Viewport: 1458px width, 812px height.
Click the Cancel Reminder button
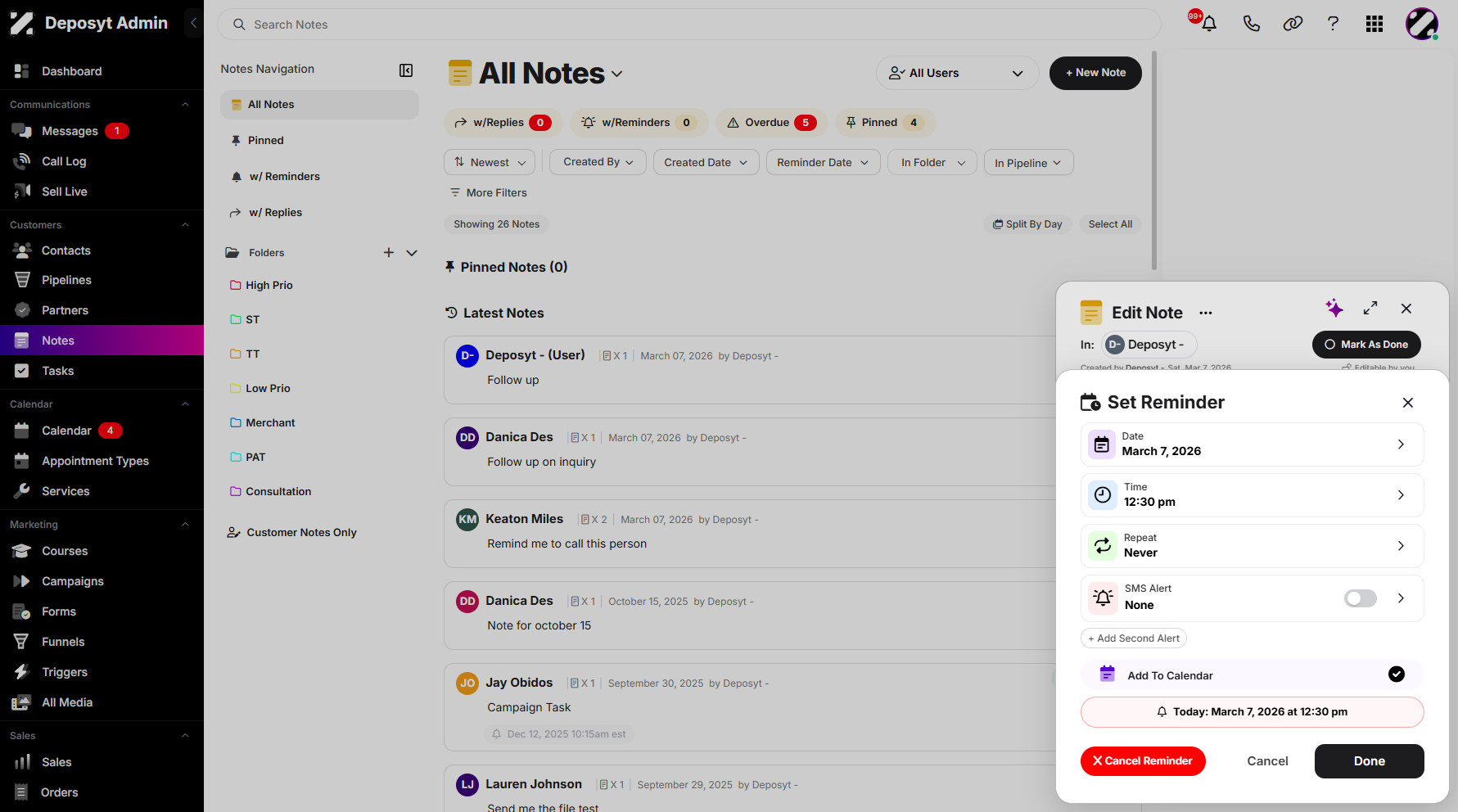pyautogui.click(x=1143, y=761)
